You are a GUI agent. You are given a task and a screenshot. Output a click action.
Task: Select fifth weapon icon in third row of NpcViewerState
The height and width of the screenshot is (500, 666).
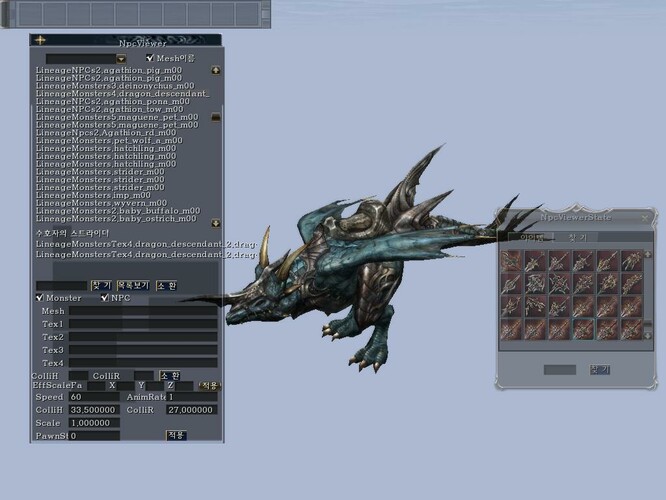point(607,306)
